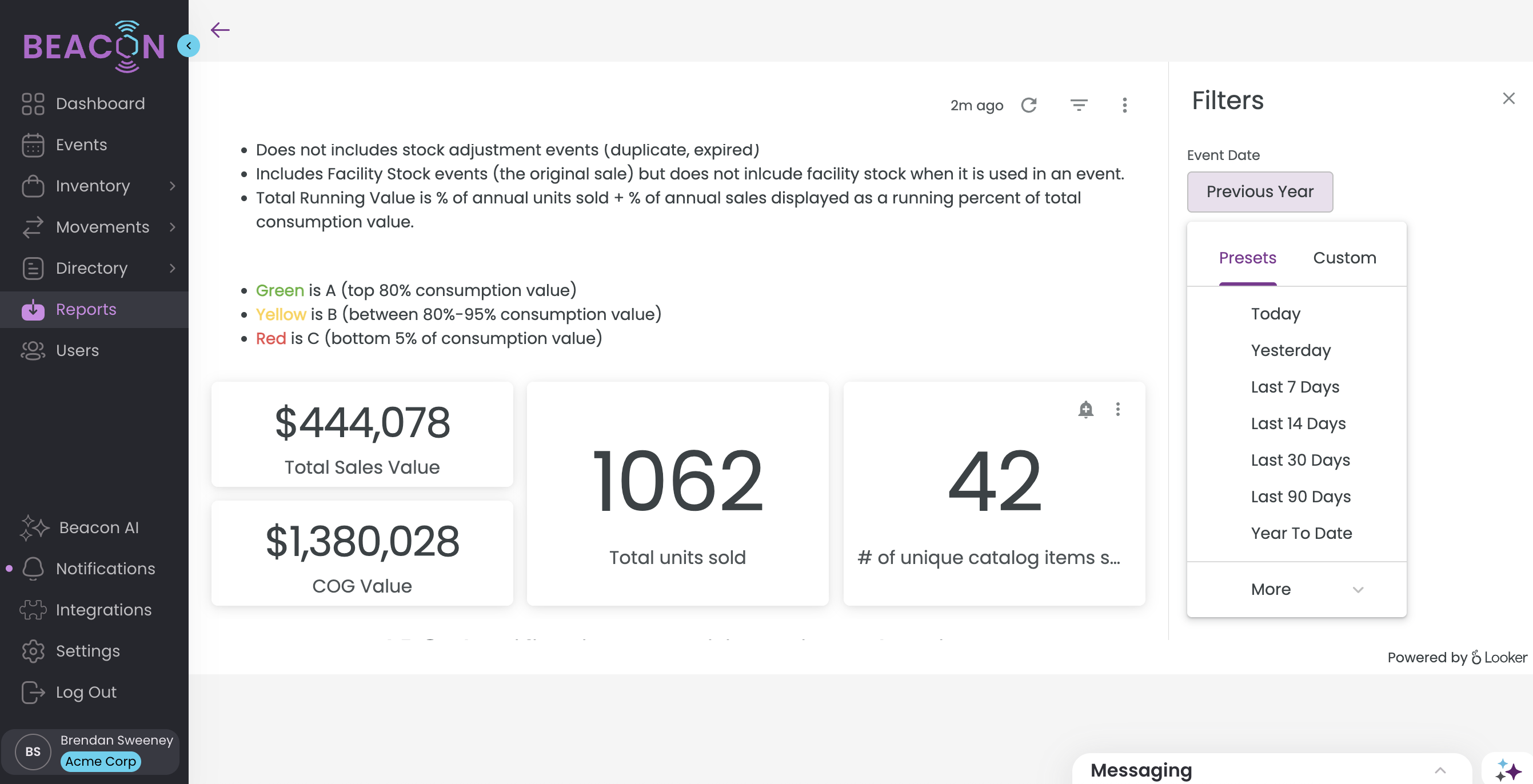The image size is (1533, 784).
Task: Click the alert bell on unique catalog tile
Action: coord(1085,409)
